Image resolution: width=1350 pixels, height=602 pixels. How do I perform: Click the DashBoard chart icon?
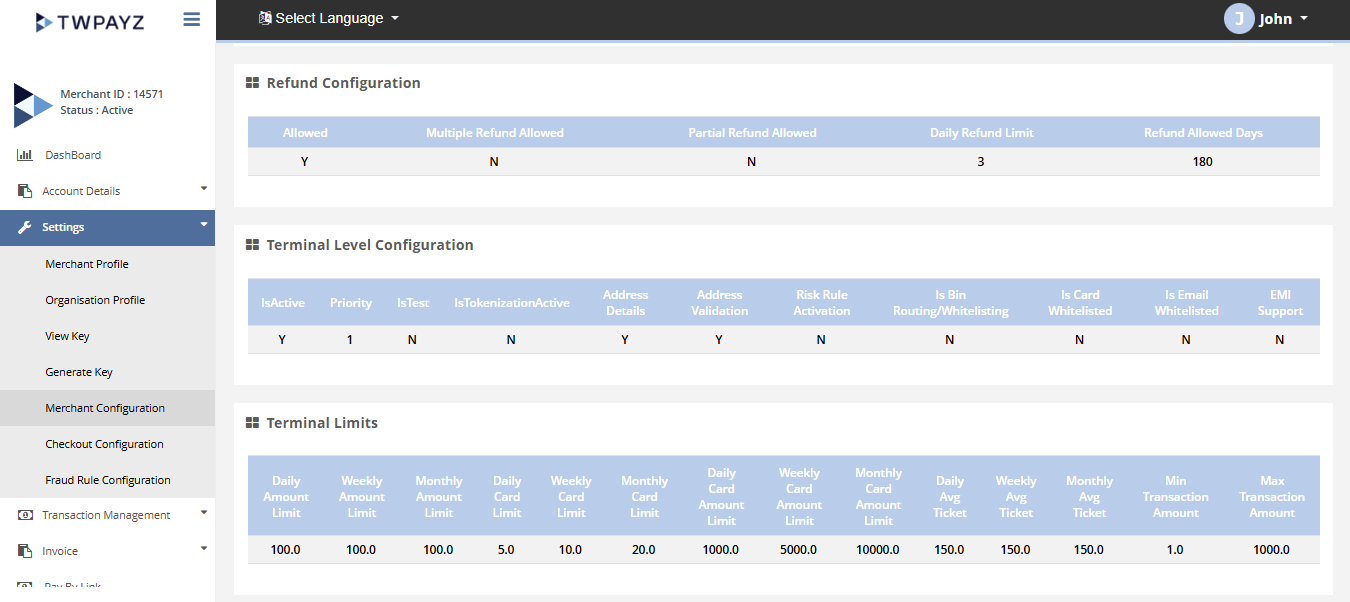tap(25, 155)
